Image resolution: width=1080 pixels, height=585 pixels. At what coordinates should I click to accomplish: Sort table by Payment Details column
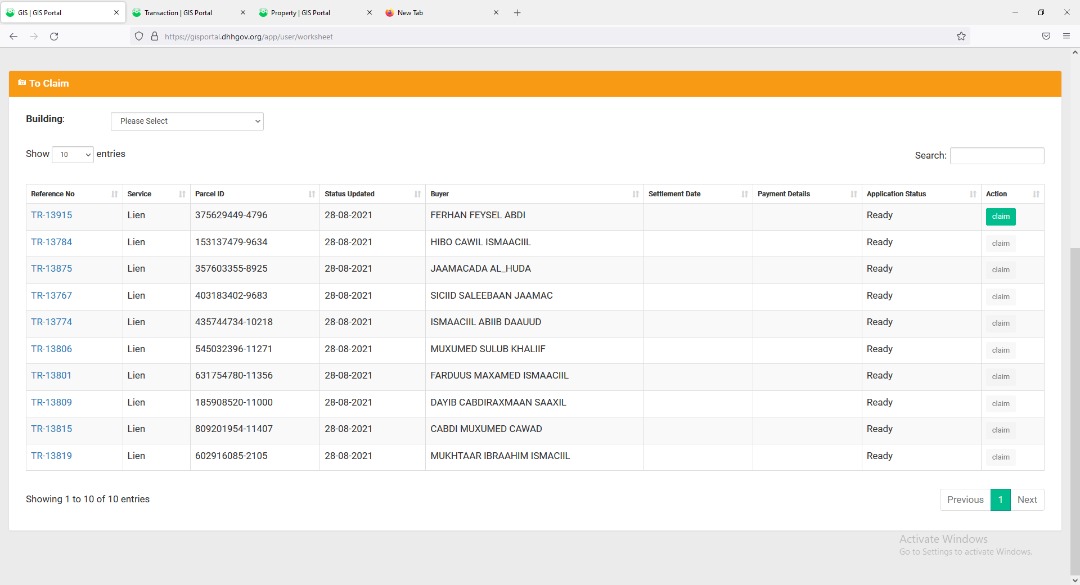tap(807, 194)
